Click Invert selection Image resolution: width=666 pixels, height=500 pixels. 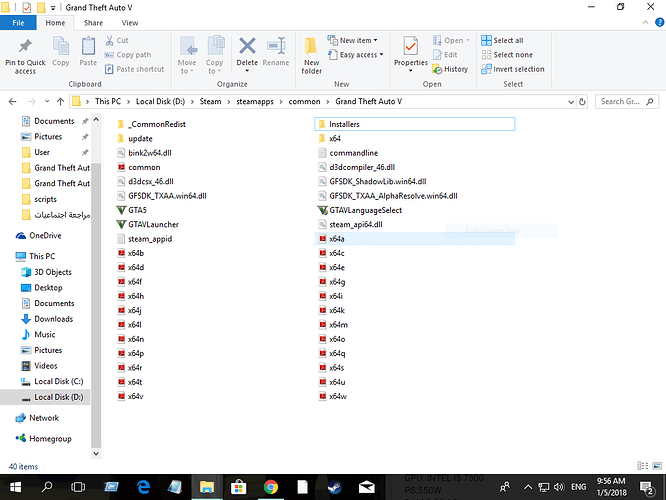tap(513, 69)
